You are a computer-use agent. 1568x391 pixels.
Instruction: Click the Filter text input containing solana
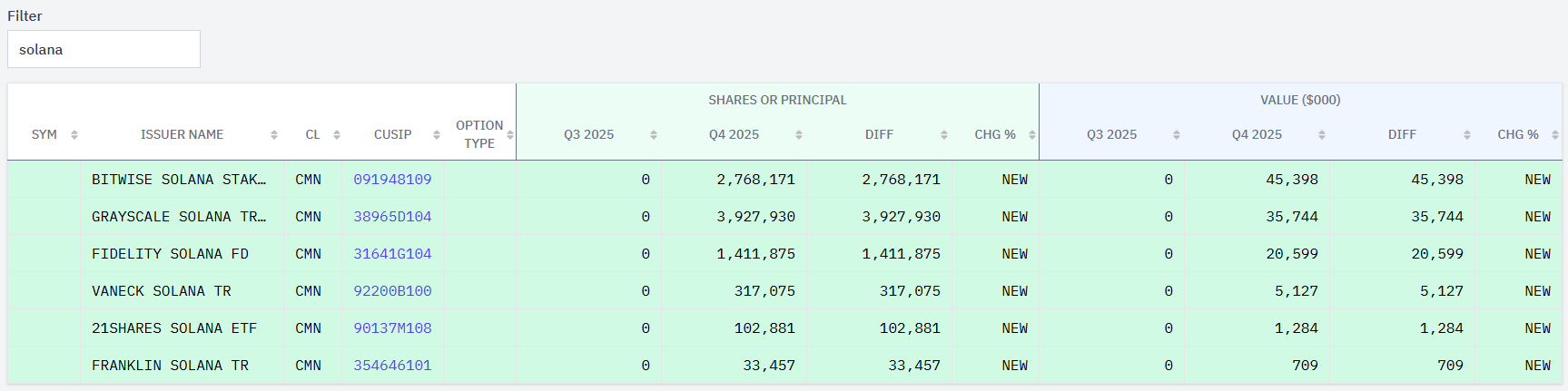(104, 49)
